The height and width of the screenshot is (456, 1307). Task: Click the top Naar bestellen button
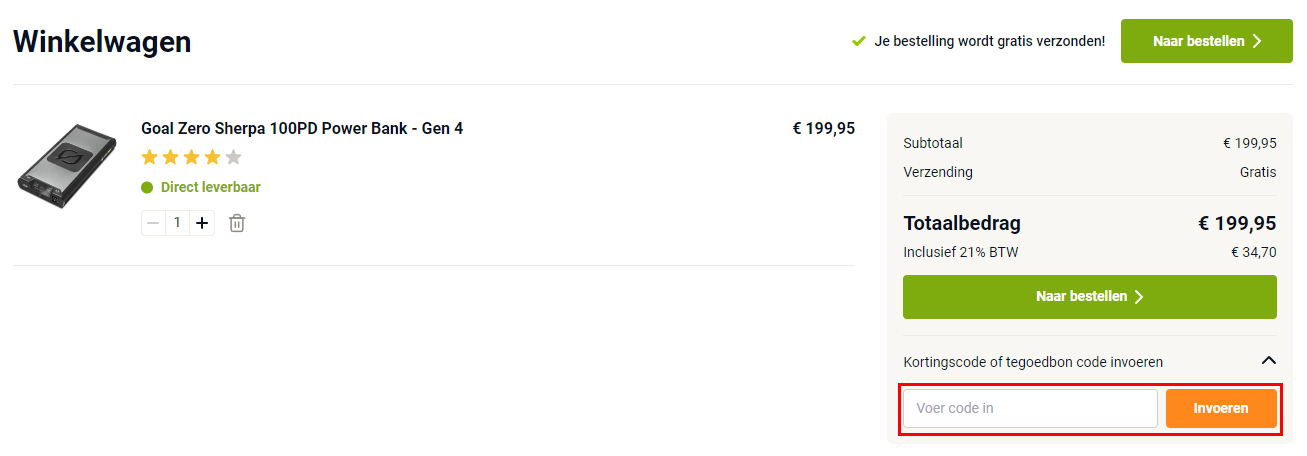[x=1207, y=41]
